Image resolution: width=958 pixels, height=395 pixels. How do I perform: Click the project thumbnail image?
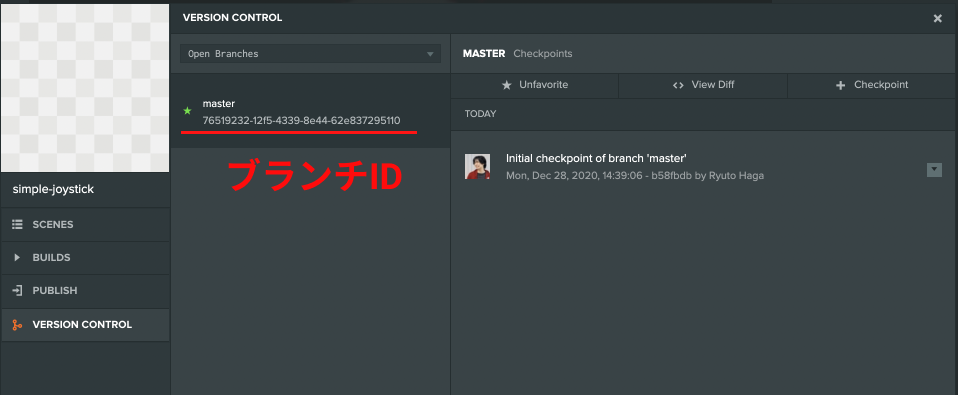pos(85,89)
